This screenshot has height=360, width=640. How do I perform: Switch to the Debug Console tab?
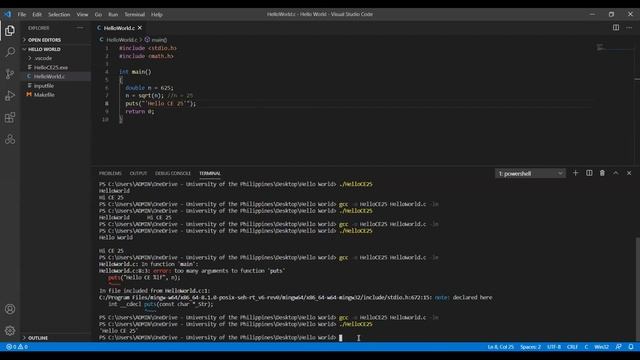[x=173, y=173]
